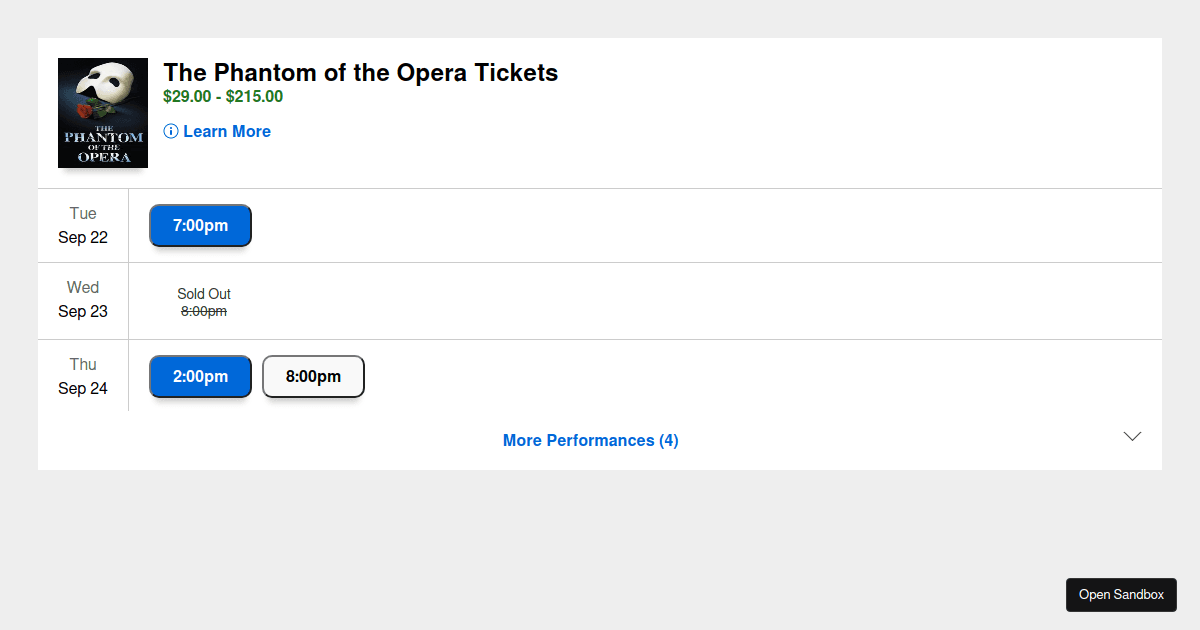1200x630 pixels.
Task: Click the Tue weekday label
Action: pyautogui.click(x=83, y=214)
